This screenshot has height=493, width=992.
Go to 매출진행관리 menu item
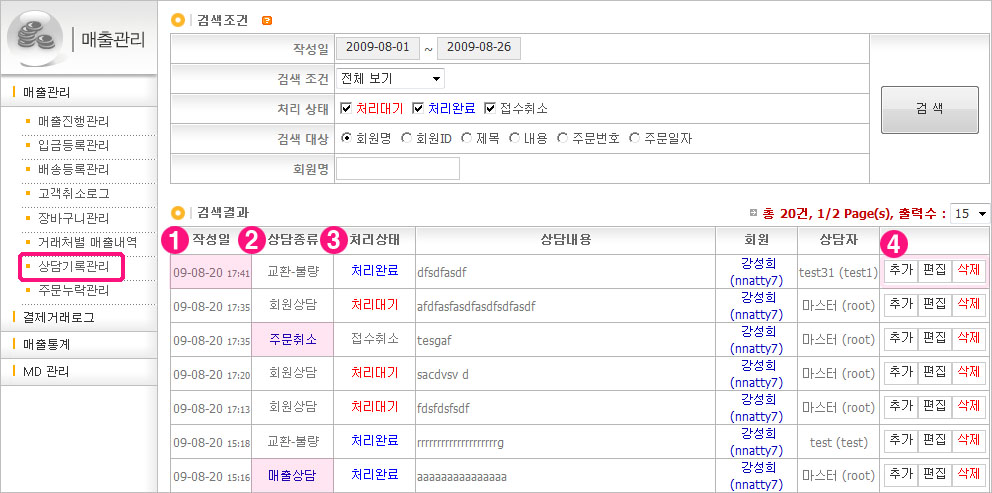point(72,121)
